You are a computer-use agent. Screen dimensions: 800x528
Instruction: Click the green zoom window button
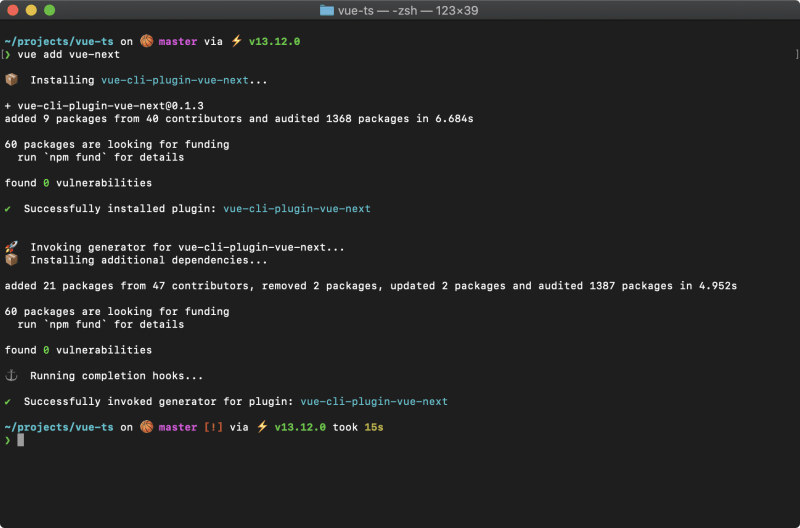click(x=49, y=10)
